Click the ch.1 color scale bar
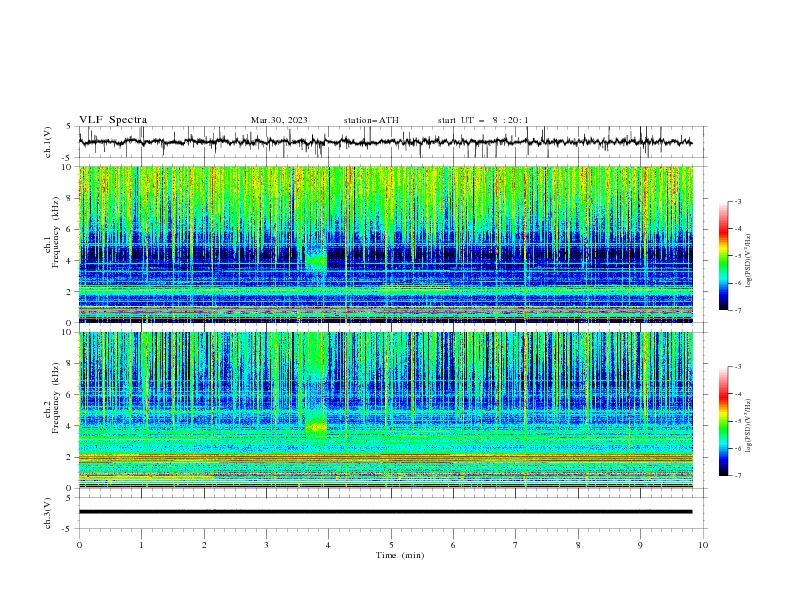 (x=723, y=256)
